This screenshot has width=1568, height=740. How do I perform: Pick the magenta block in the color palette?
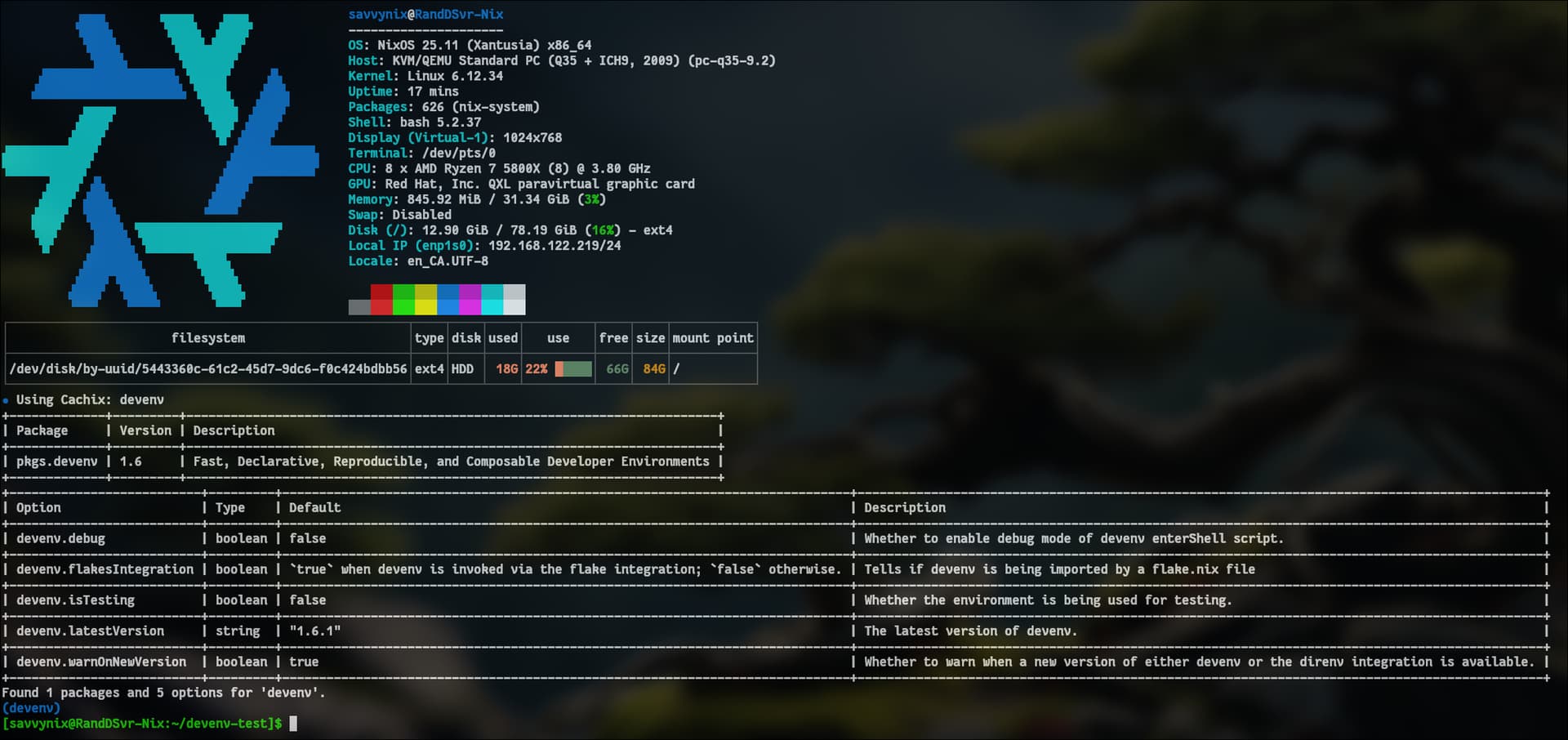(470, 300)
